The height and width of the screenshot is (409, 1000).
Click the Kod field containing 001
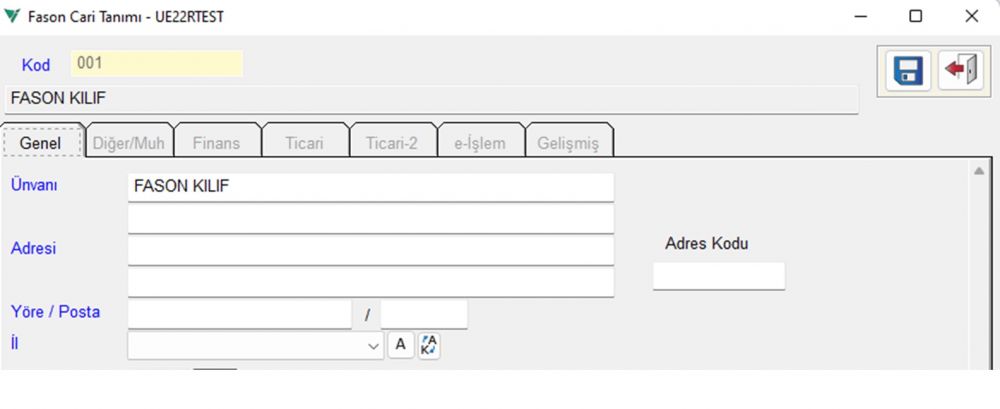(x=157, y=64)
